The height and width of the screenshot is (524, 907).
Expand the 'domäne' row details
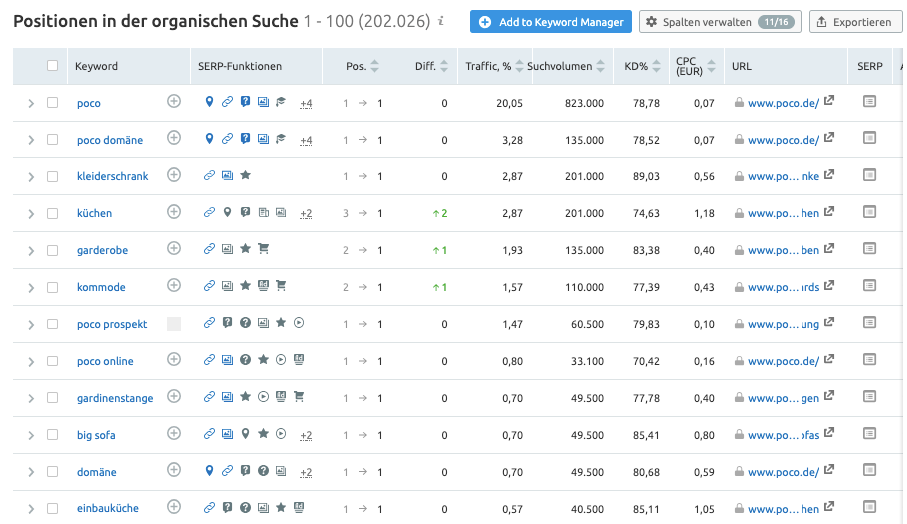pyautogui.click(x=31, y=472)
